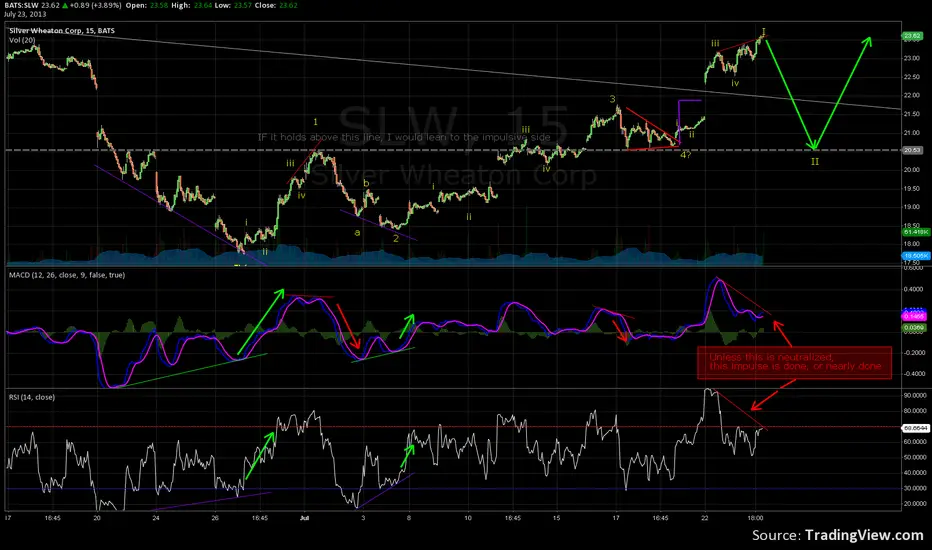Screen dimensions: 932x550
Task: Click the 22.50 price axis label
Action: click(x=912, y=77)
